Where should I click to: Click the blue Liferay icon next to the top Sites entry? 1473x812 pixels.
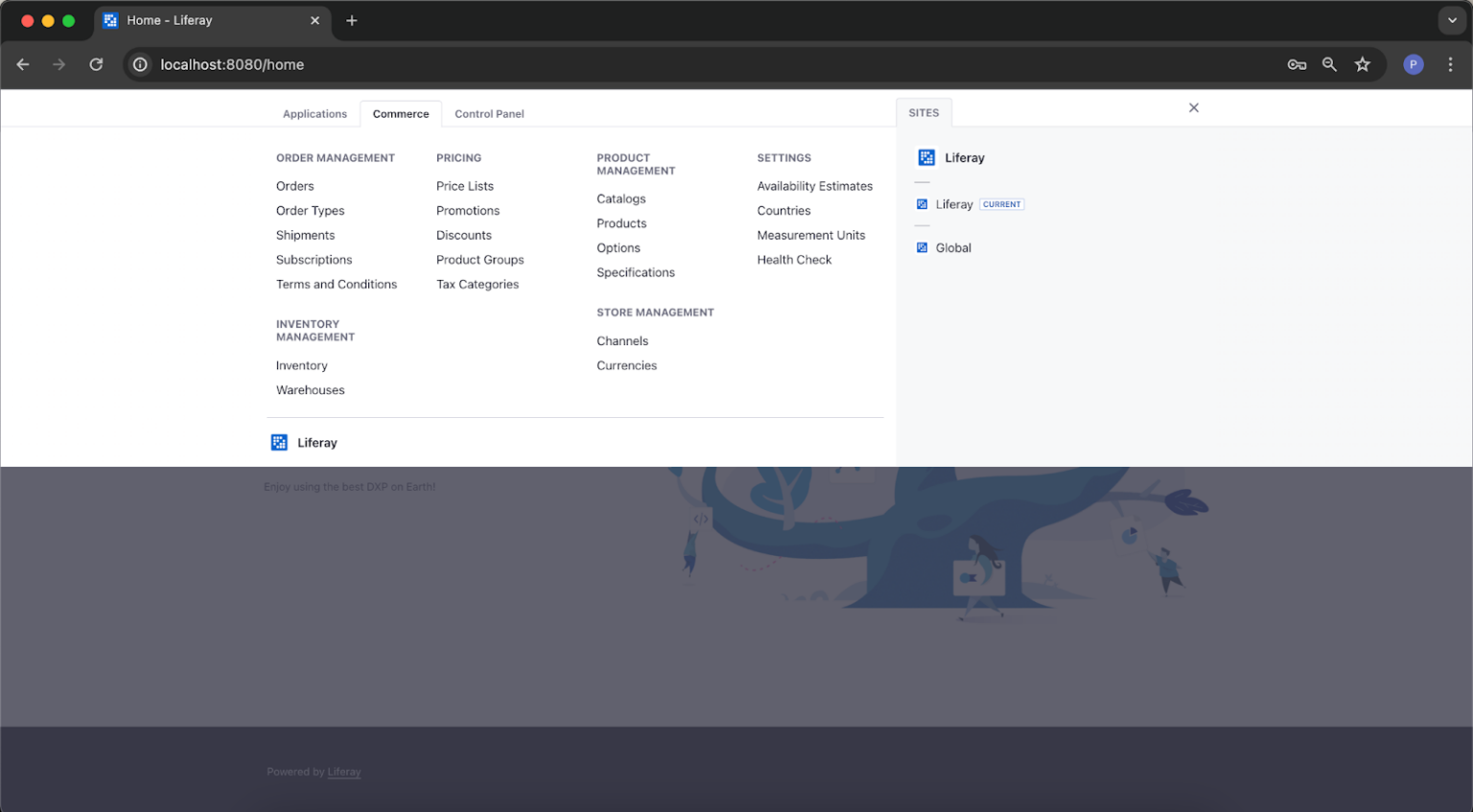pos(925,157)
